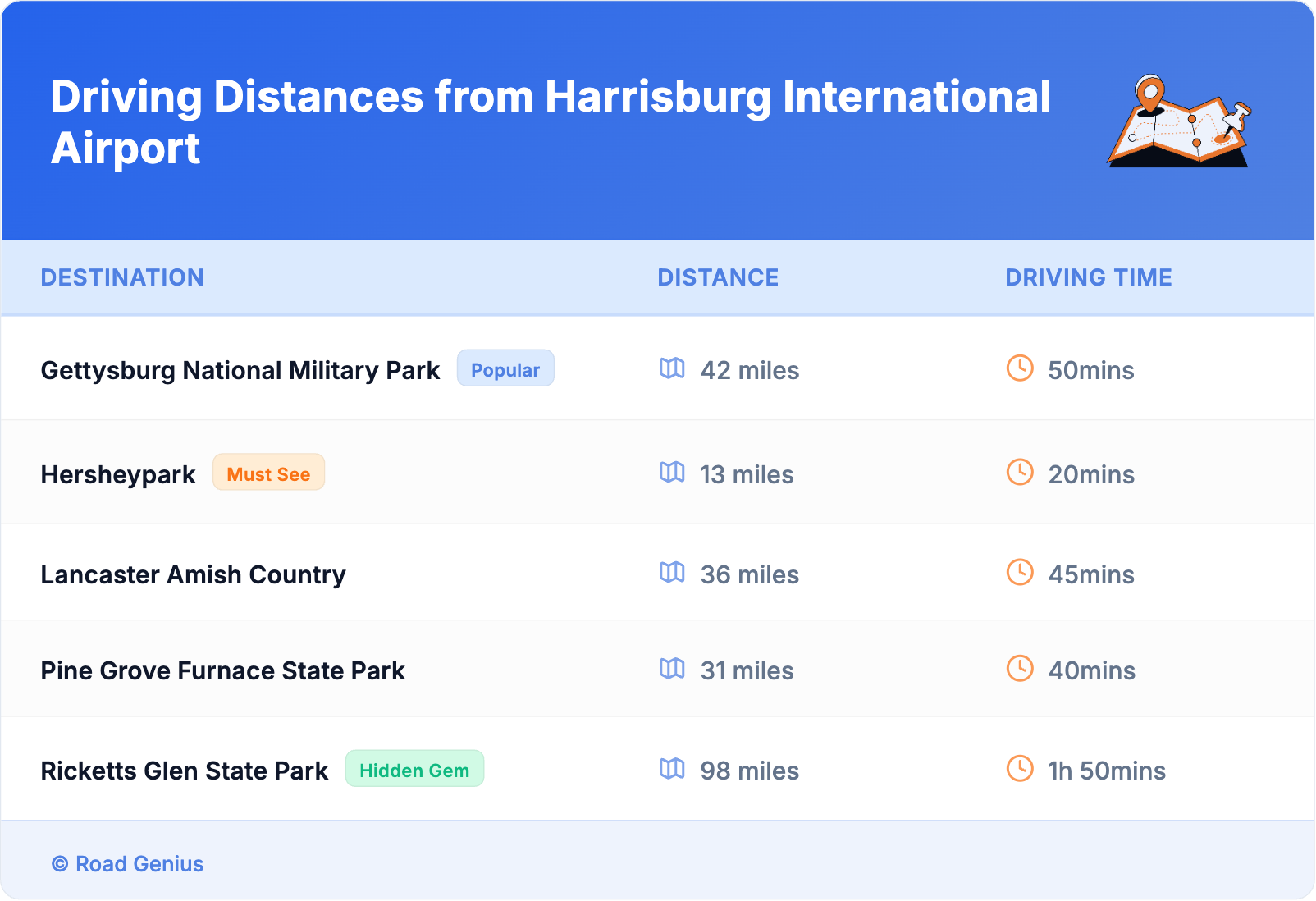Click the map icon beside 36 miles

(x=672, y=573)
